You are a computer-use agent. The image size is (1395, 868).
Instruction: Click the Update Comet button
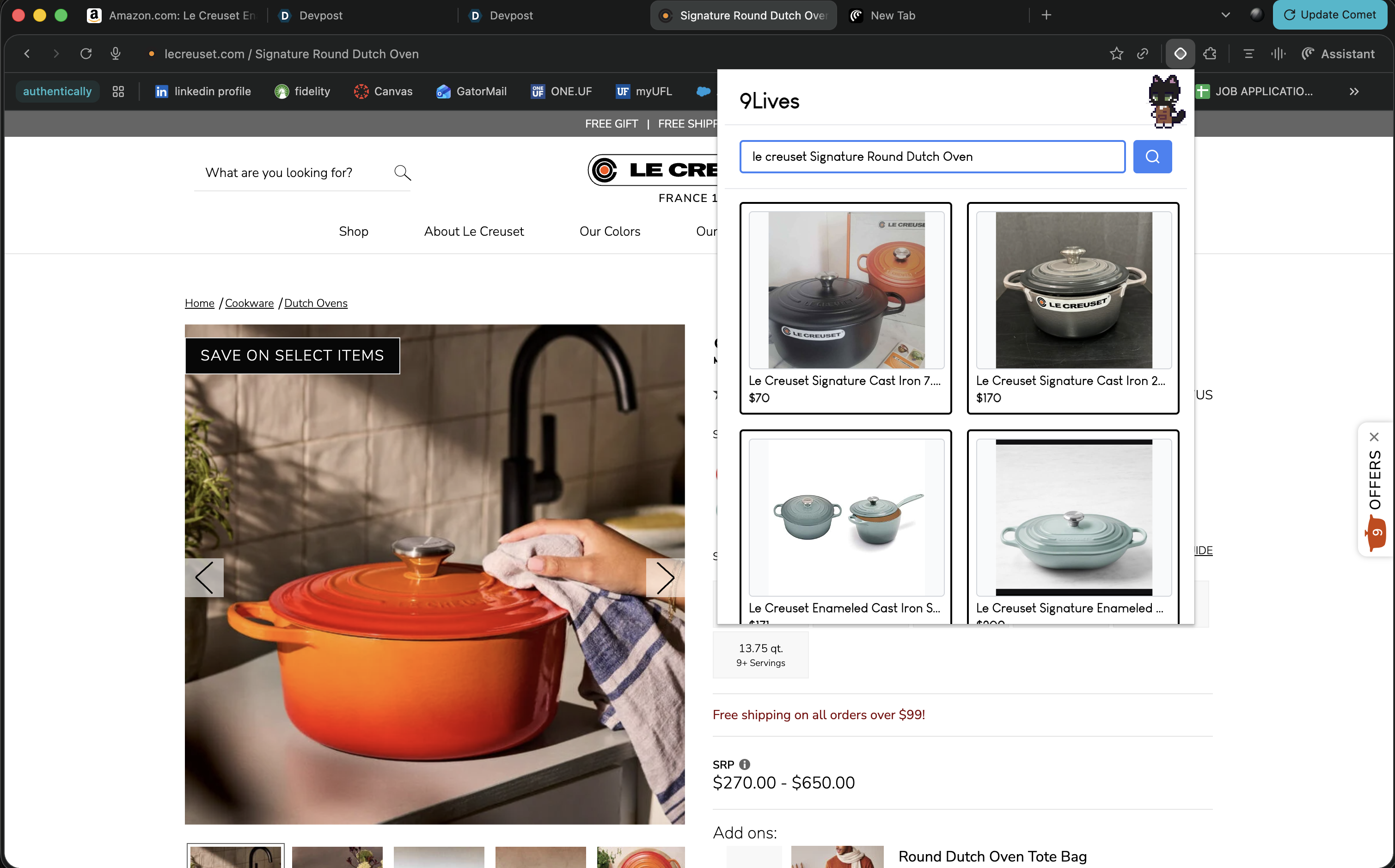(x=1330, y=15)
